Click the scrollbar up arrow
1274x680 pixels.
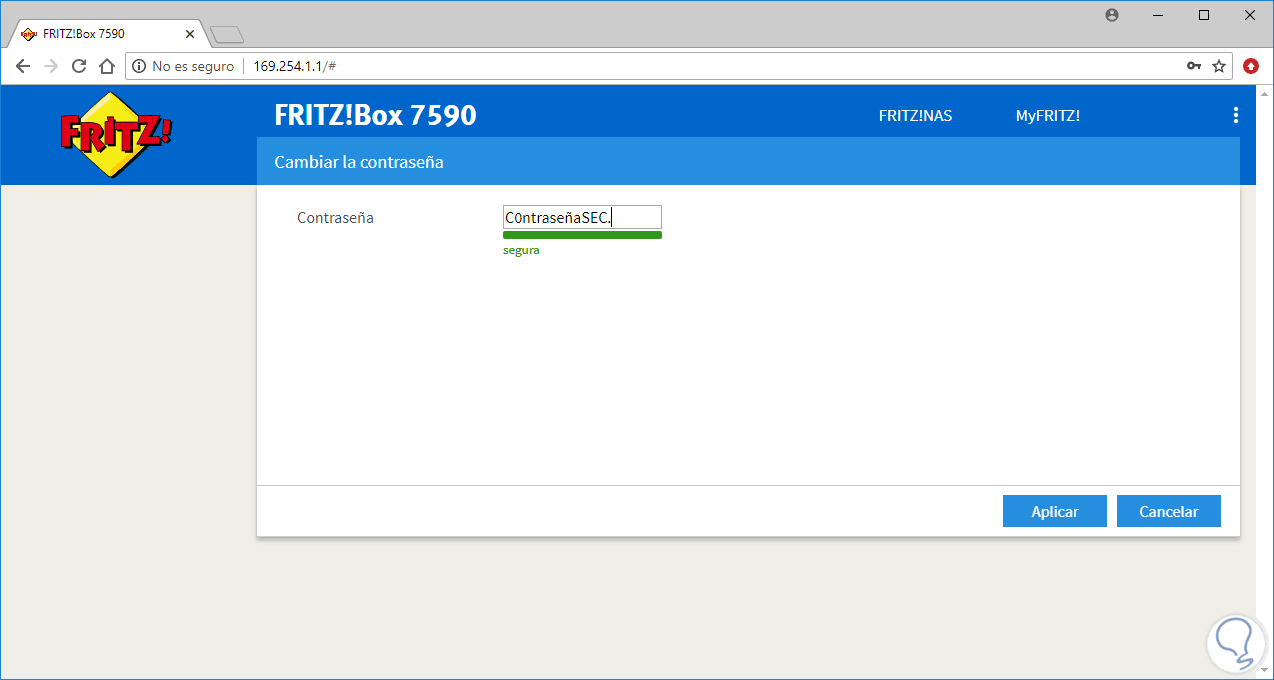tap(1264, 92)
